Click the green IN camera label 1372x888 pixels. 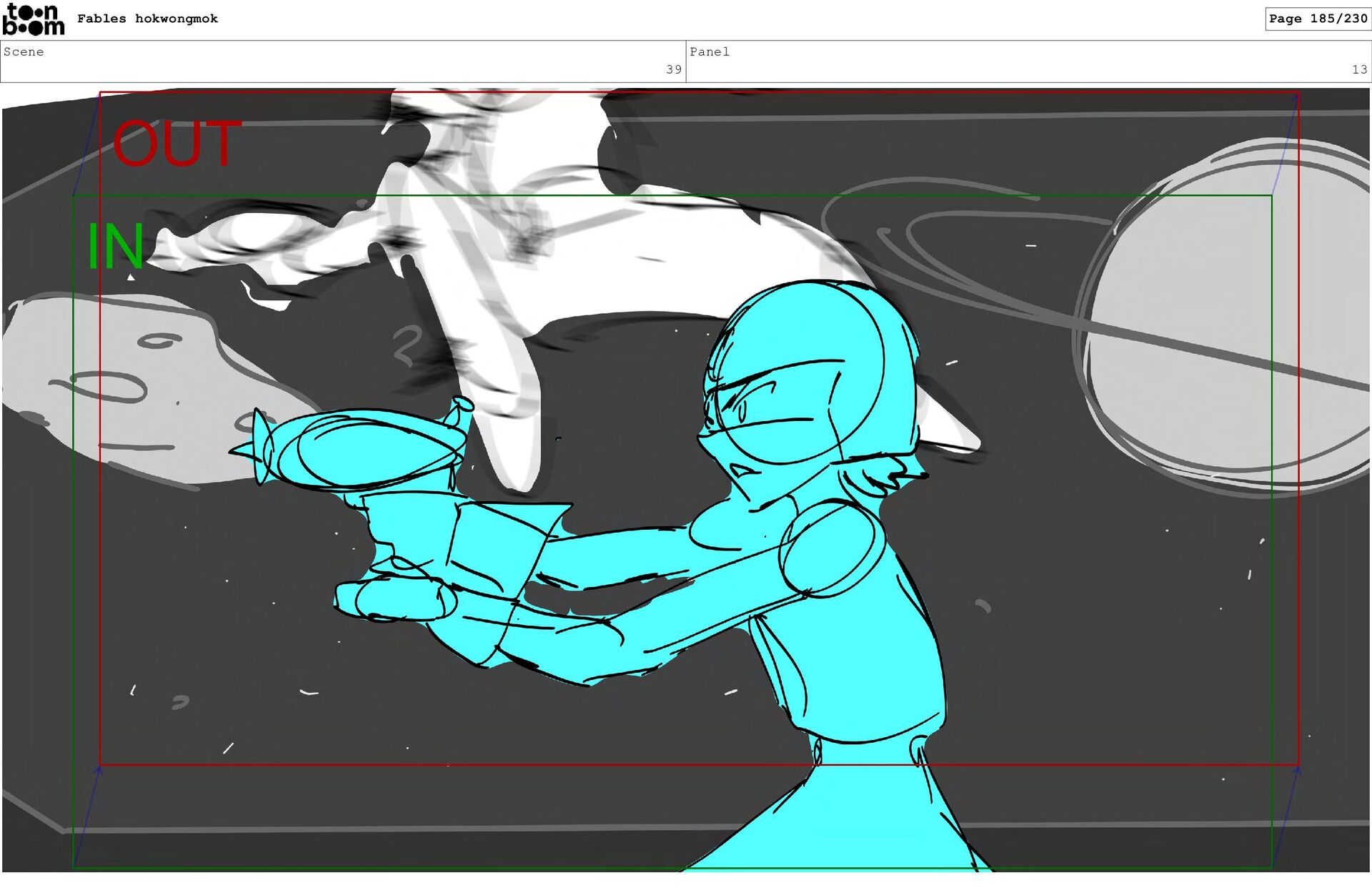coord(115,247)
